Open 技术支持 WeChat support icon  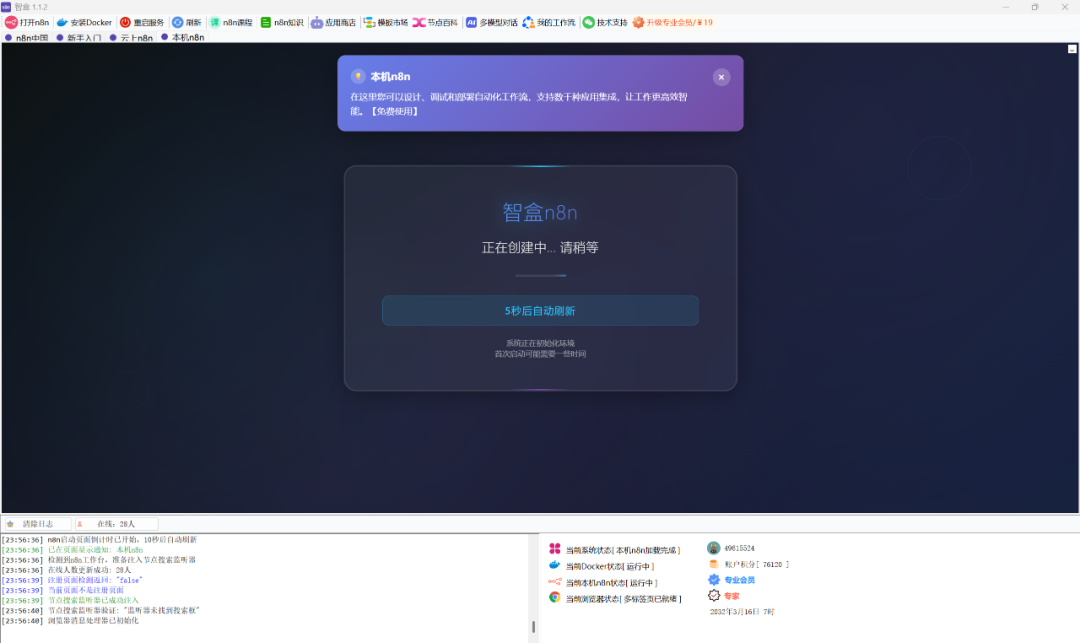coord(588,23)
